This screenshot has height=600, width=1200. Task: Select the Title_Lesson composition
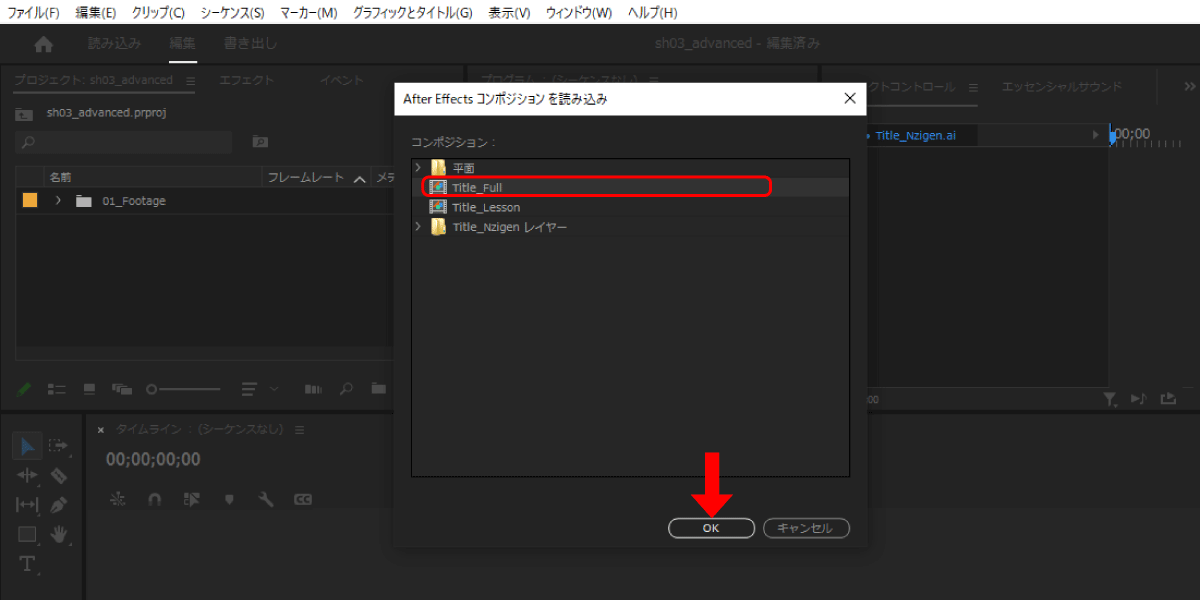[630, 207]
